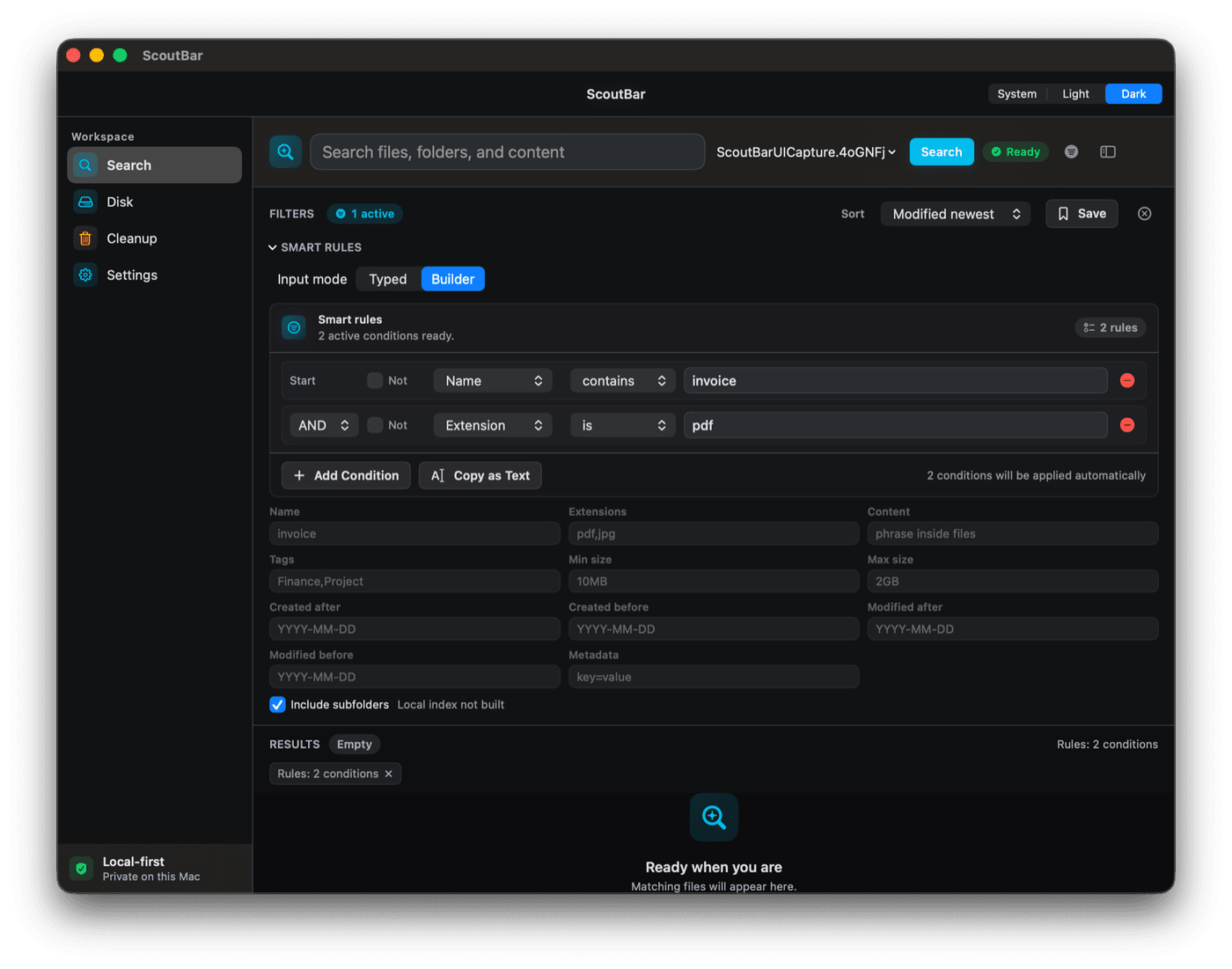Open the AND conjunction dropdown
1232x969 pixels.
click(324, 425)
